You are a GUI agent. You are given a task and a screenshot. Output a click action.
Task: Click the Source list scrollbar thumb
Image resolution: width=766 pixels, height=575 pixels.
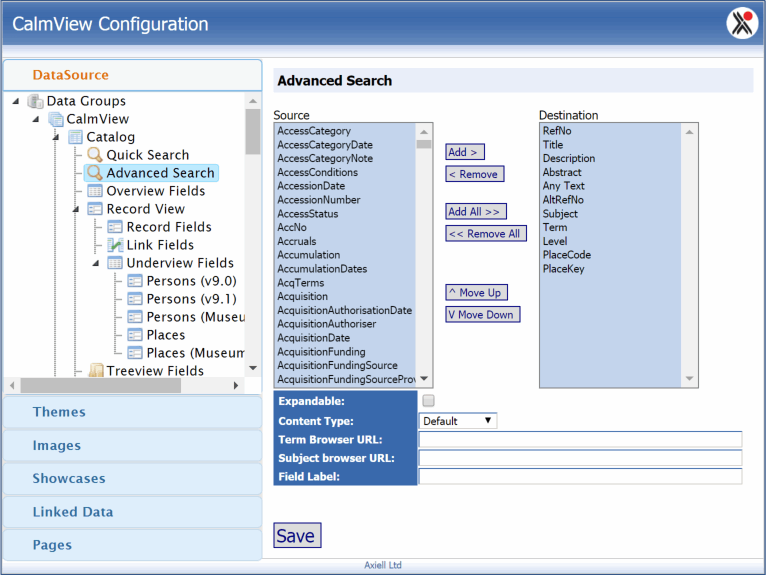click(424, 144)
